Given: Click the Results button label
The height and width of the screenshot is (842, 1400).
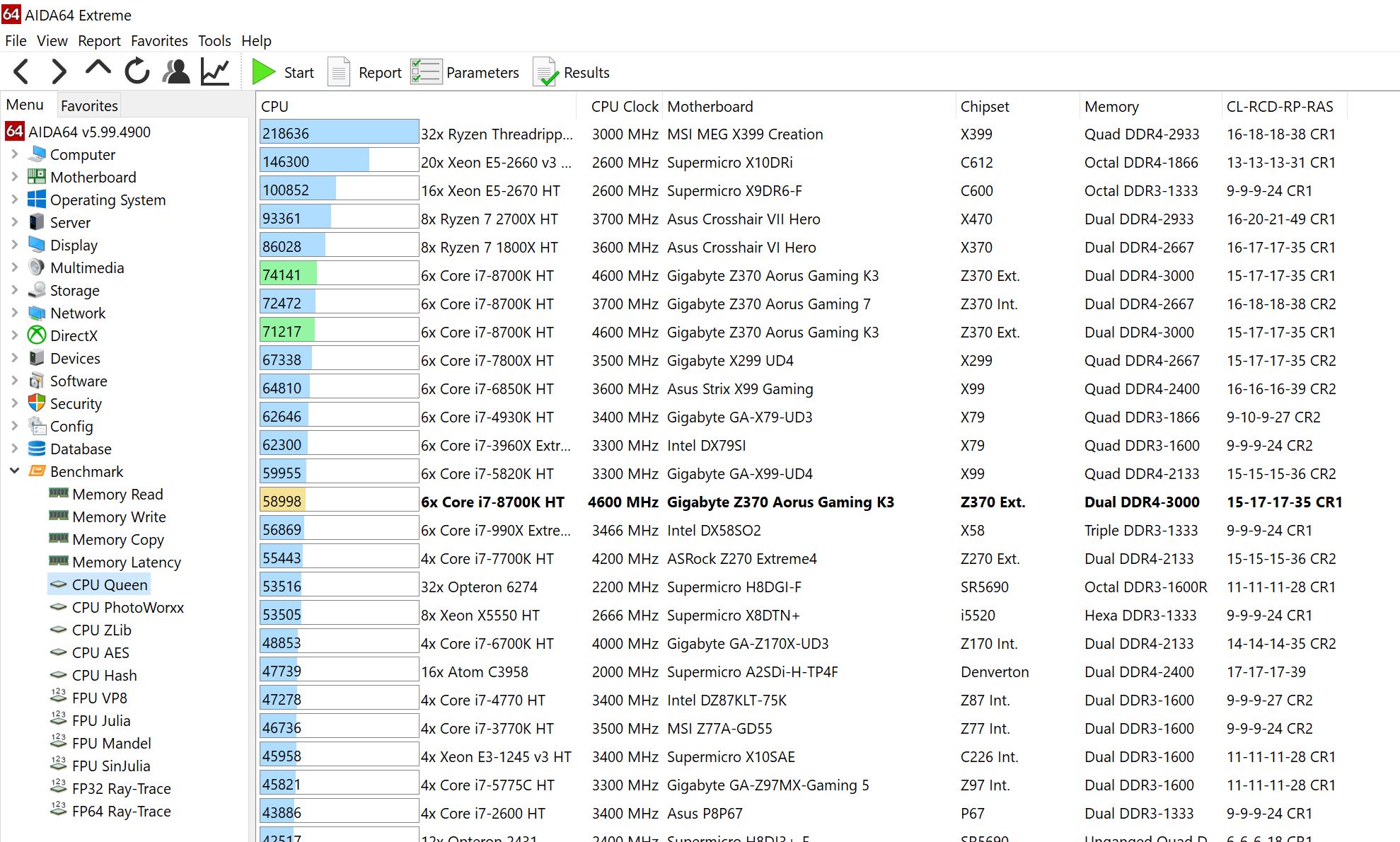Looking at the screenshot, I should tap(586, 72).
